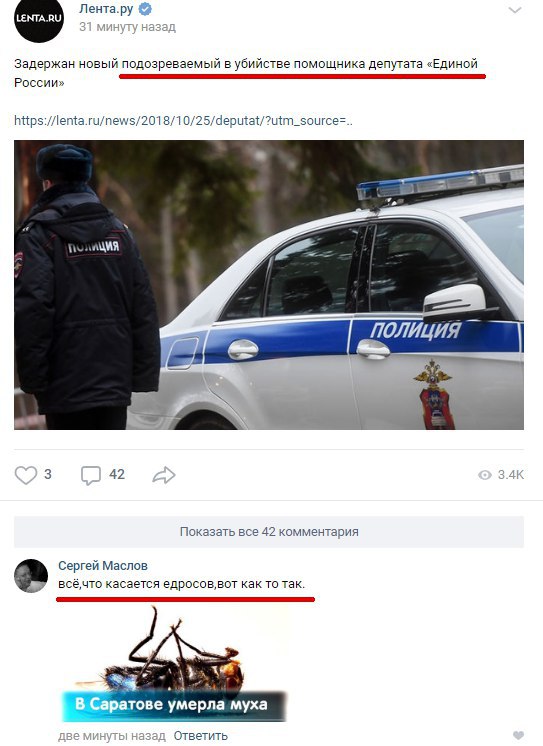The image size is (543, 746).
Task: Like Сергей Маслов's comment heart
Action: pyautogui.click(x=518, y=736)
